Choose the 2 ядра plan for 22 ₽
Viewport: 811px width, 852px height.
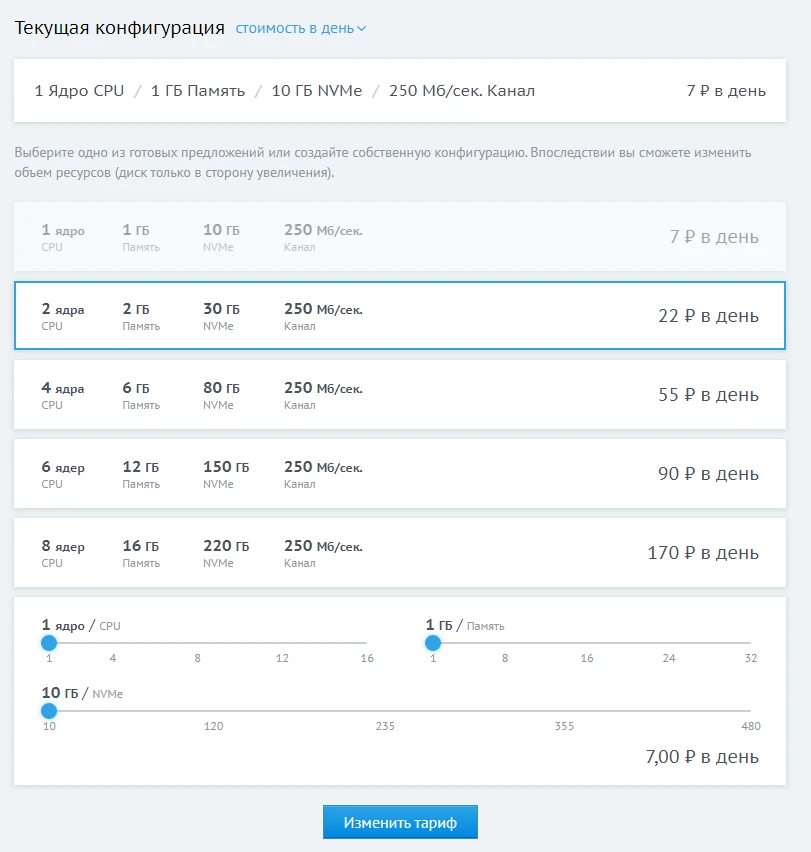pyautogui.click(x=399, y=316)
